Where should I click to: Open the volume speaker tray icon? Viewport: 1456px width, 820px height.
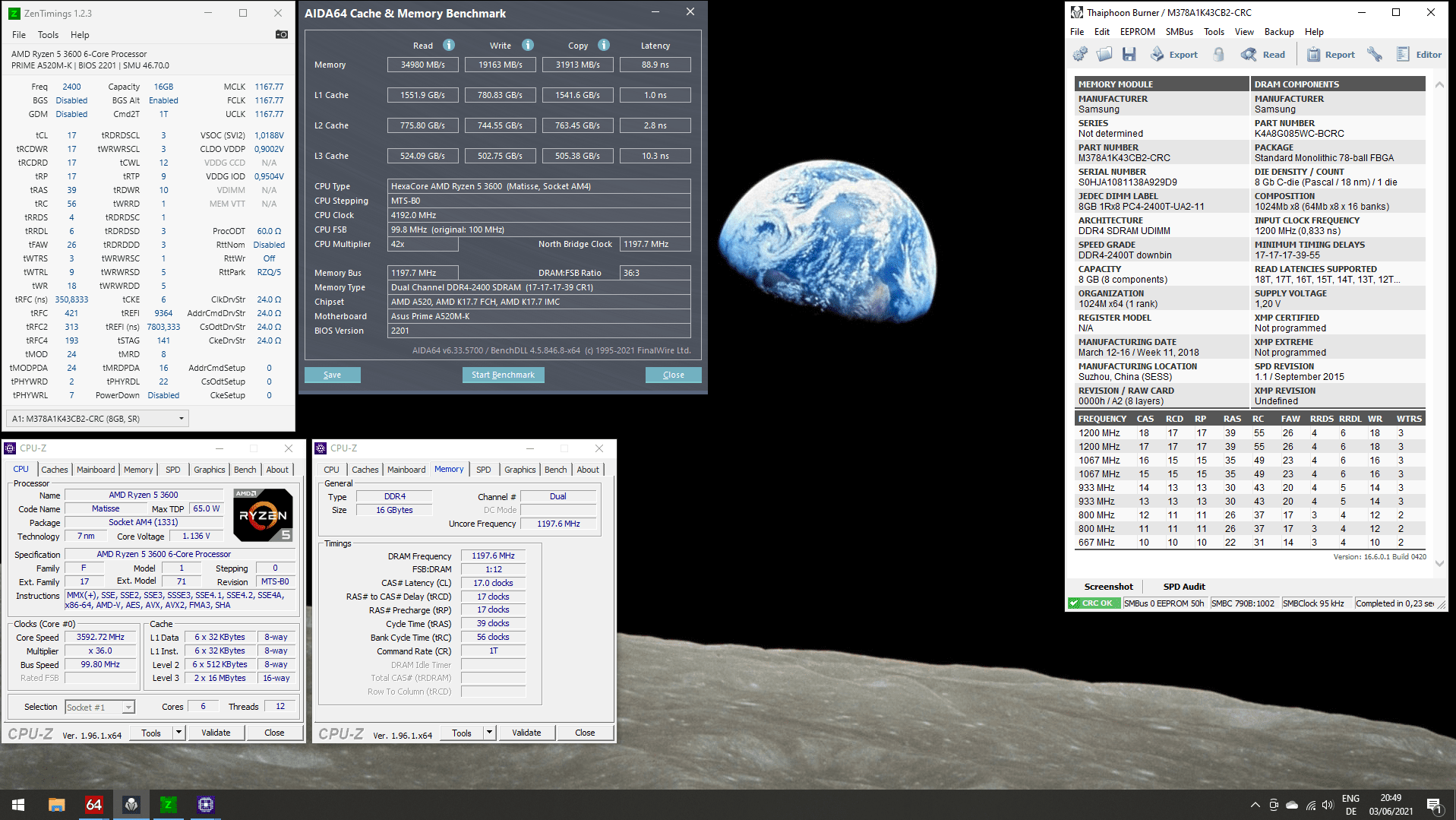pyautogui.click(x=1328, y=805)
